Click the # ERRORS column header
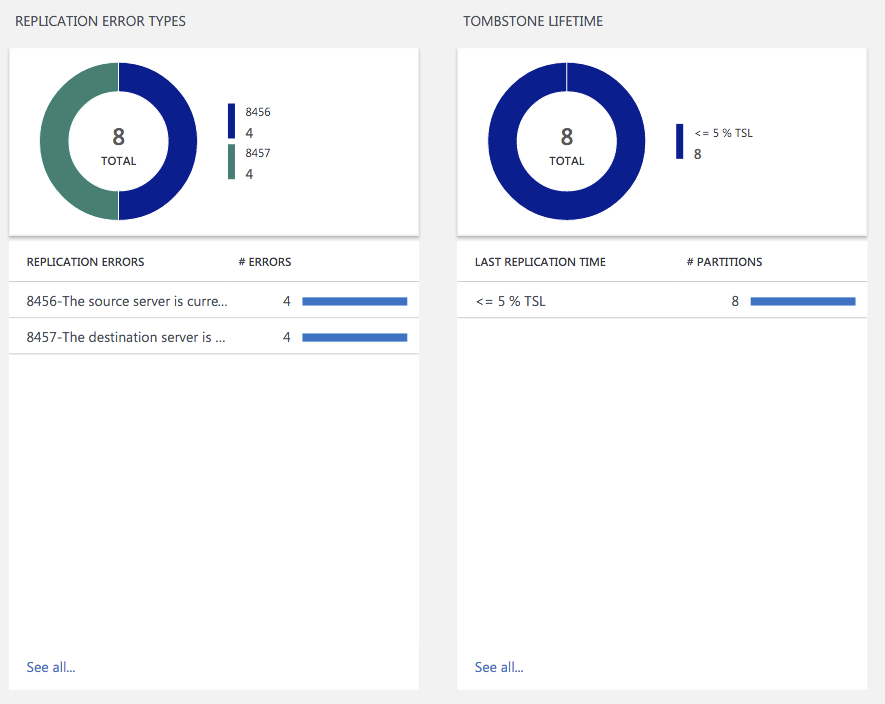 (x=264, y=262)
